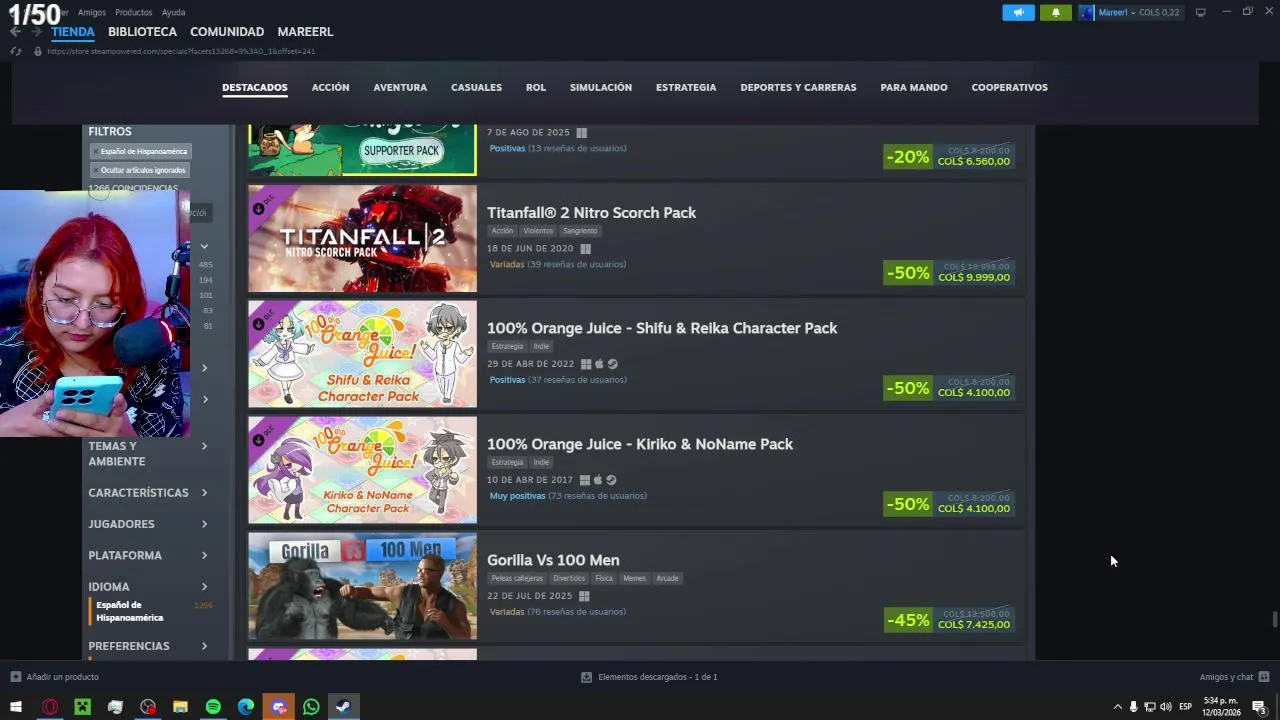
Task: Select the Rol category tab
Action: pos(536,88)
